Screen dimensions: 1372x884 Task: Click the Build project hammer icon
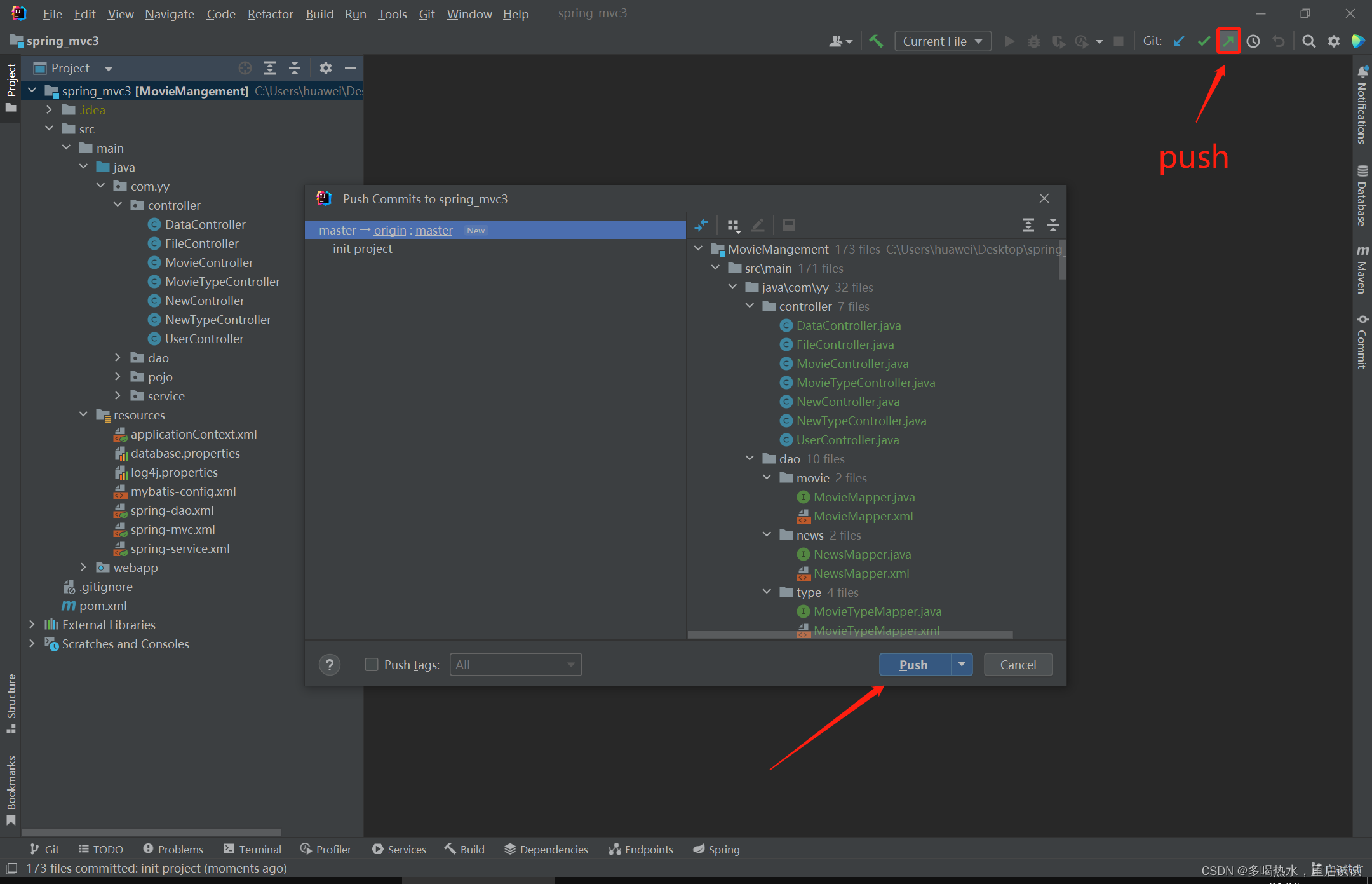click(x=877, y=41)
